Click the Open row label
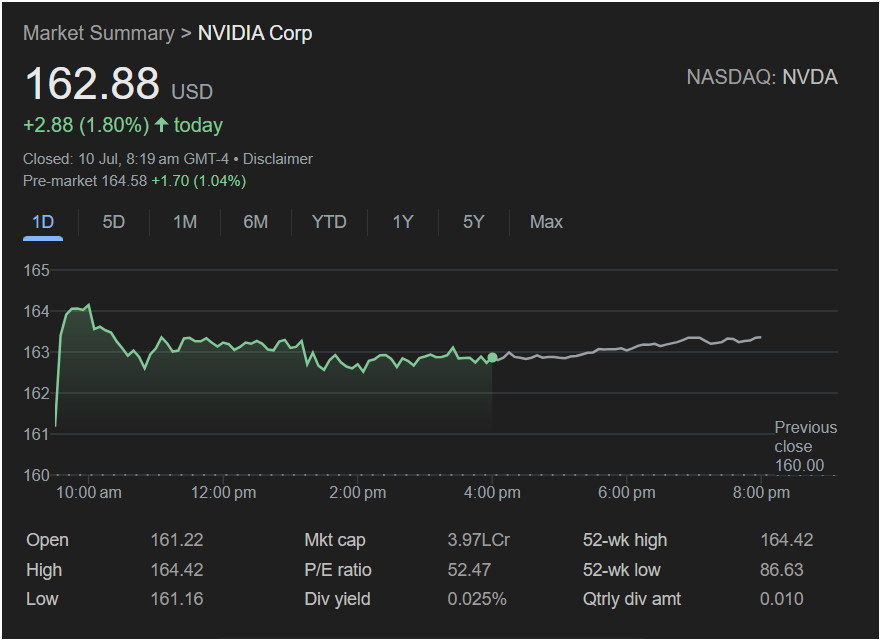881x641 pixels. [x=47, y=540]
